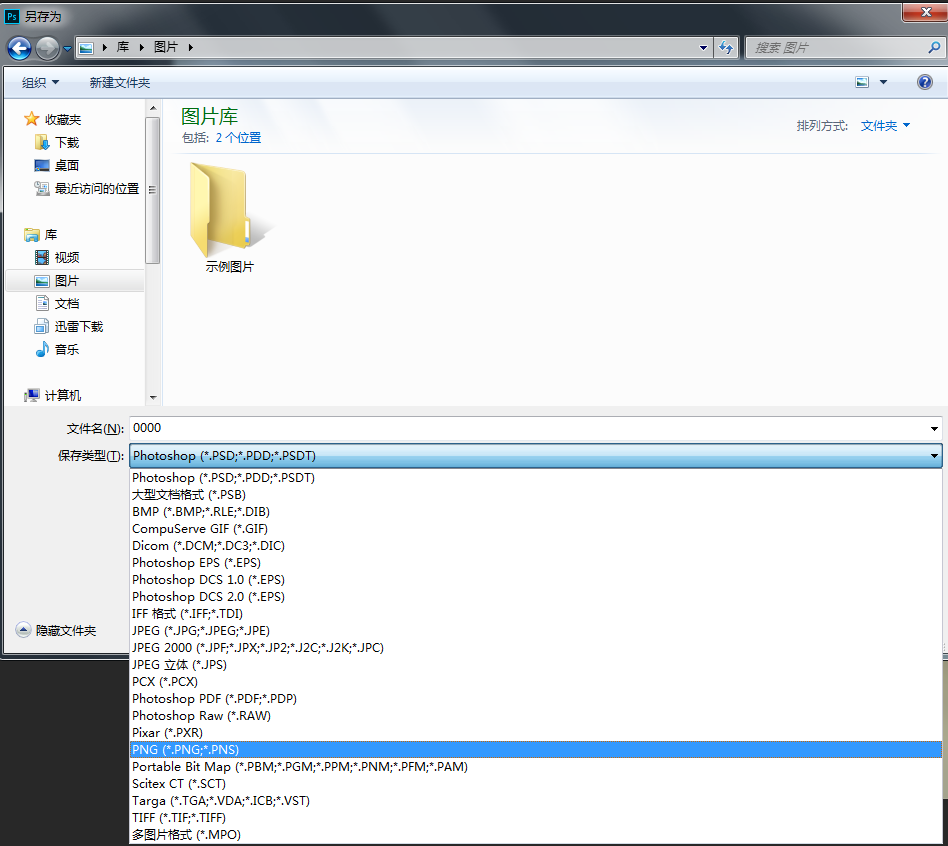Choose Dicom format option
This screenshot has width=948, height=846.
tap(536, 545)
